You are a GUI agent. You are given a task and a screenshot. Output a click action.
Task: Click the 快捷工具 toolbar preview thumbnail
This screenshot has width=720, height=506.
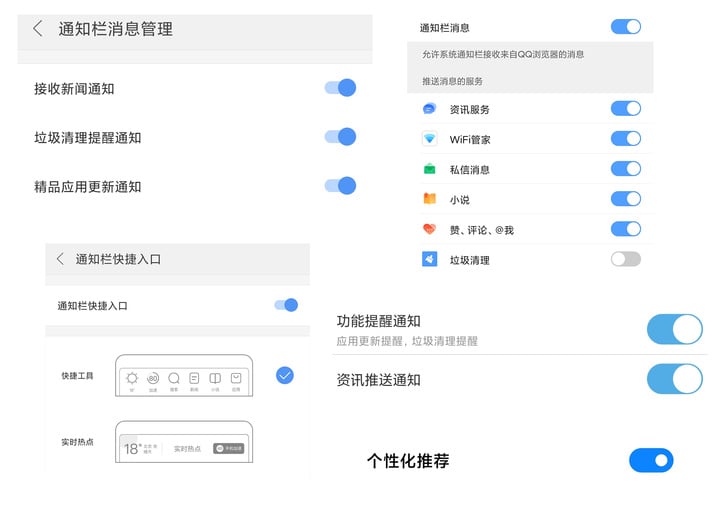tap(184, 375)
